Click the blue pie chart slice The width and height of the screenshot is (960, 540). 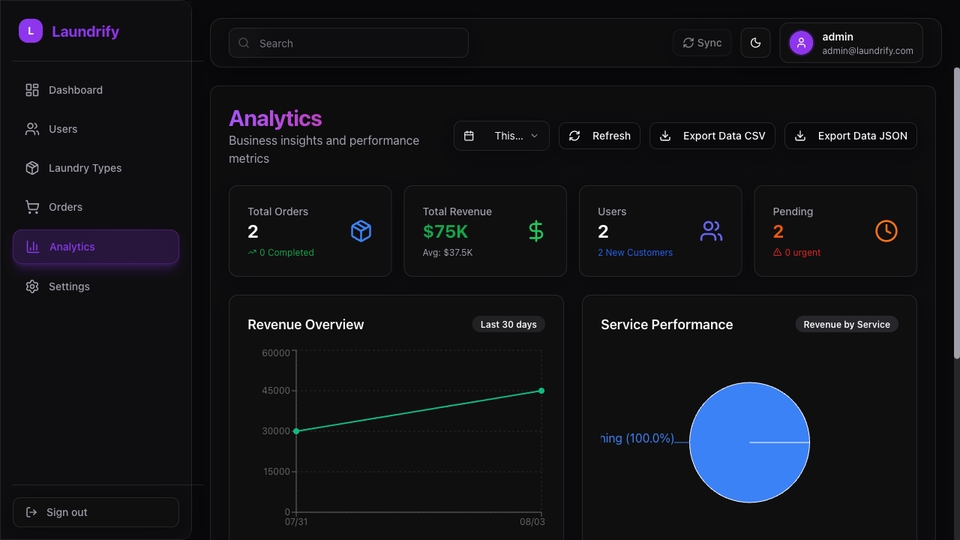[749, 442]
